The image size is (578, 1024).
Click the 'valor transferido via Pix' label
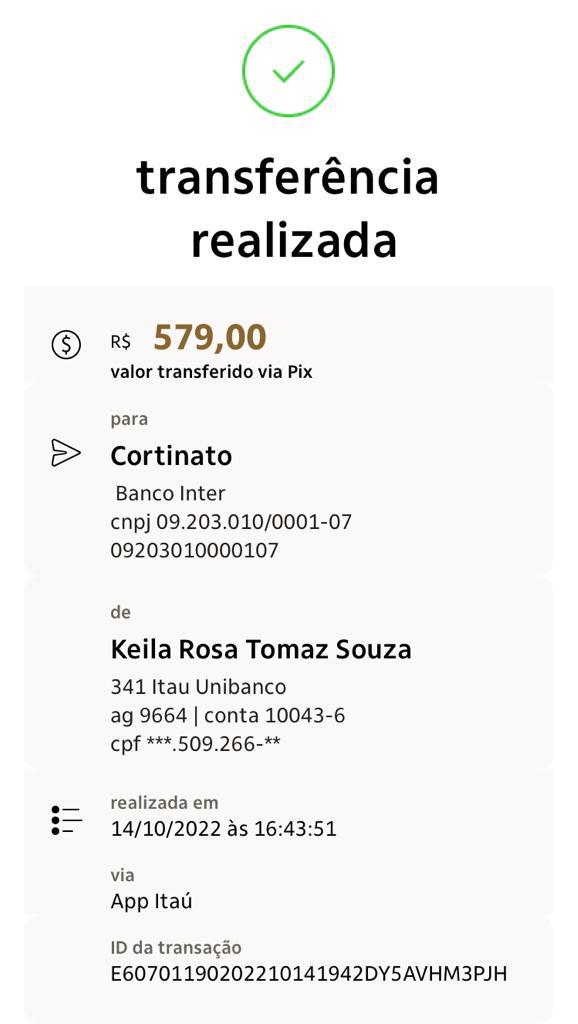[211, 373]
